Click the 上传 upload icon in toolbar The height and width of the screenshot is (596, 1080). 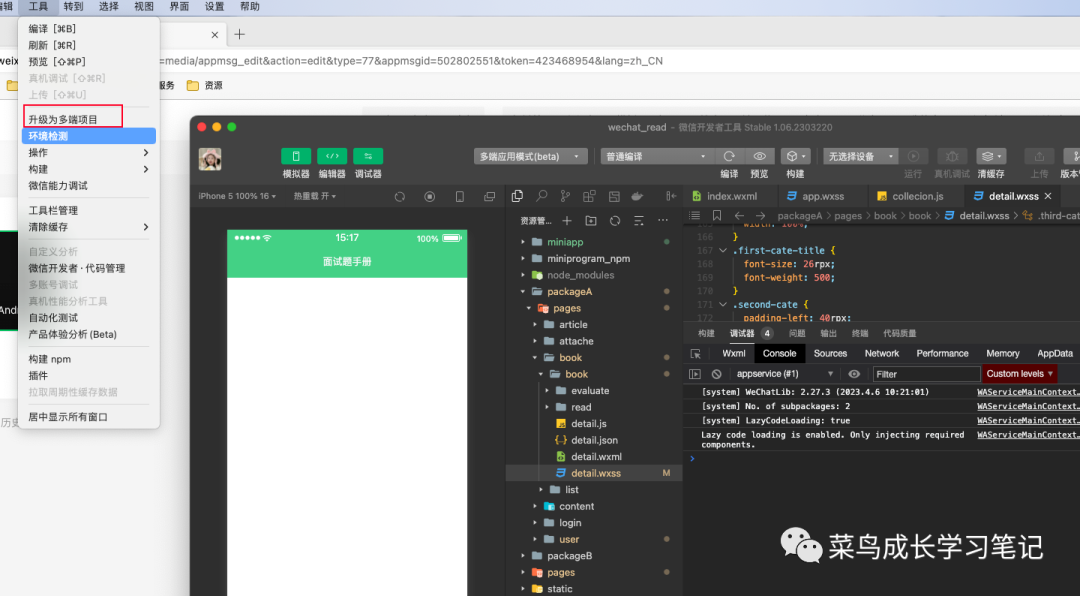pyautogui.click(x=1039, y=156)
